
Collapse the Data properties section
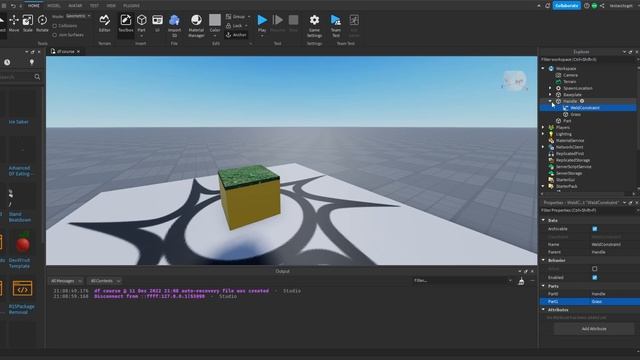[543, 220]
